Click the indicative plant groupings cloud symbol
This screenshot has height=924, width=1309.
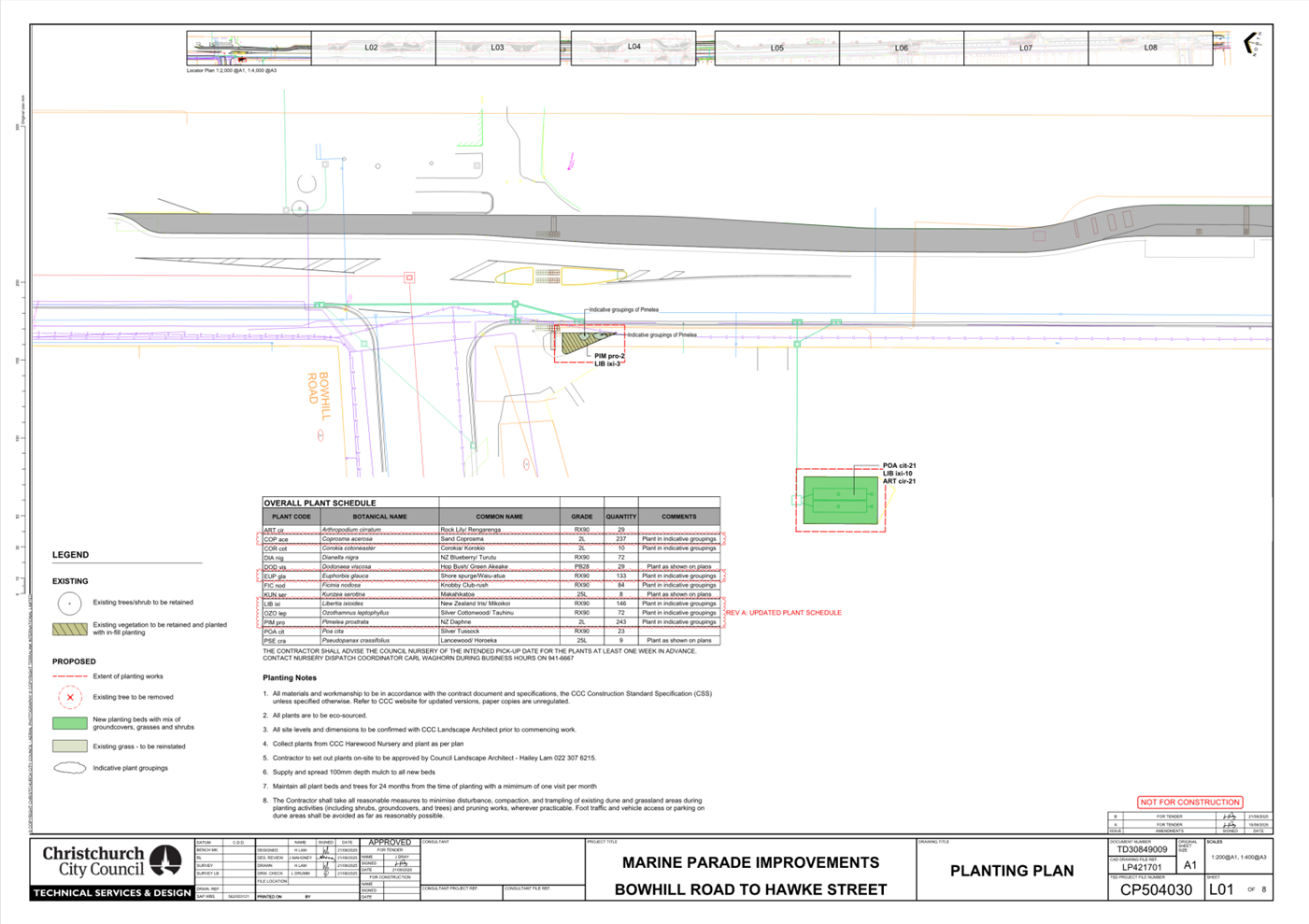pyautogui.click(x=69, y=768)
